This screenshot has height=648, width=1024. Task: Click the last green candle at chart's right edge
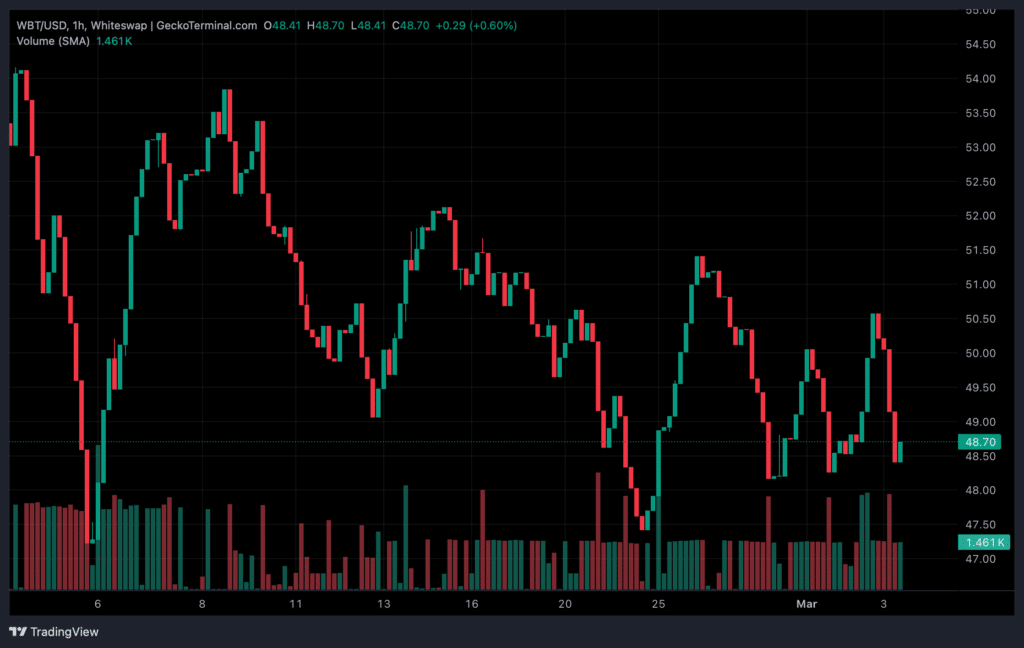click(x=901, y=452)
